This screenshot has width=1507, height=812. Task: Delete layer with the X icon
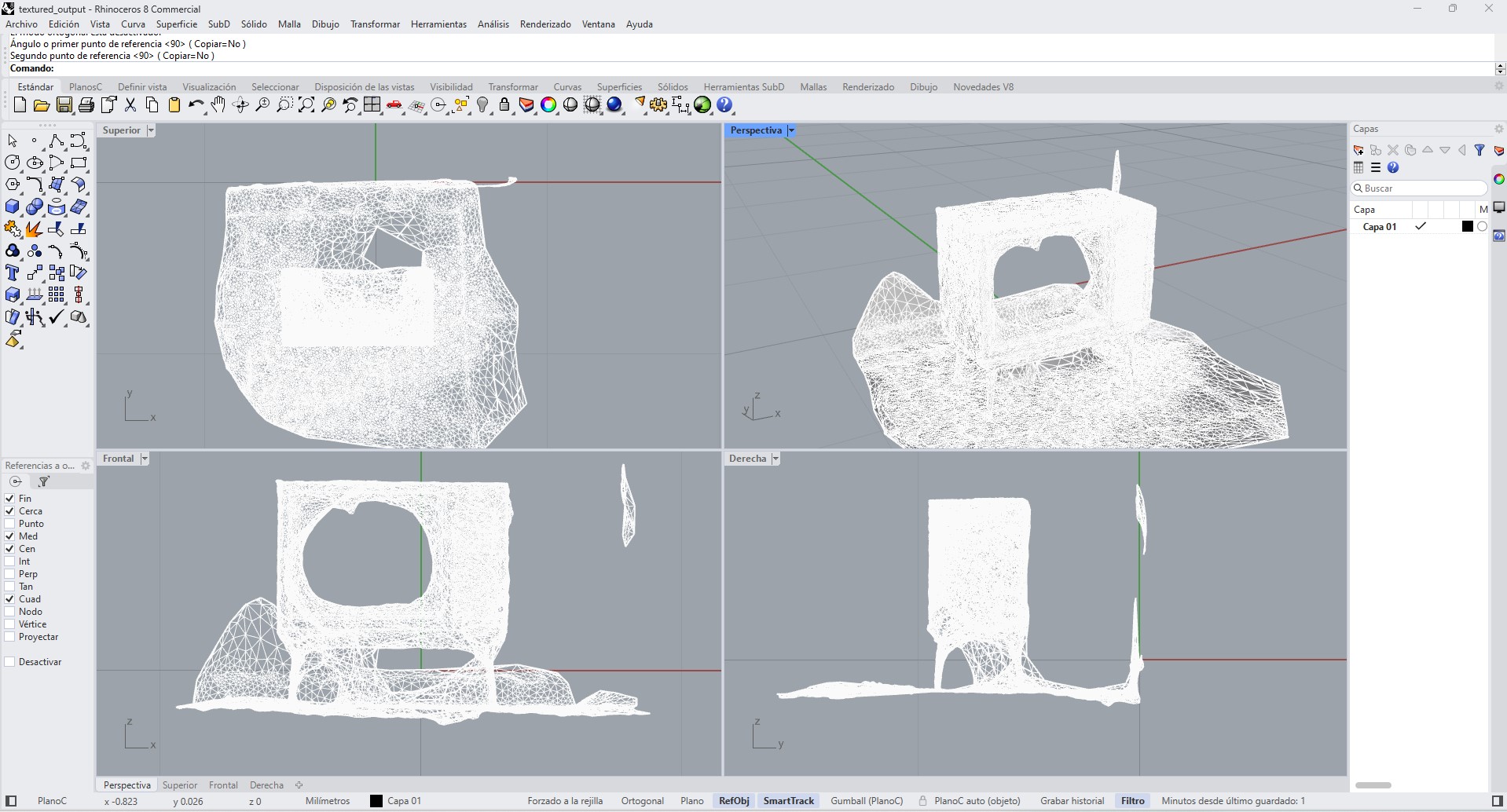pyautogui.click(x=1393, y=150)
